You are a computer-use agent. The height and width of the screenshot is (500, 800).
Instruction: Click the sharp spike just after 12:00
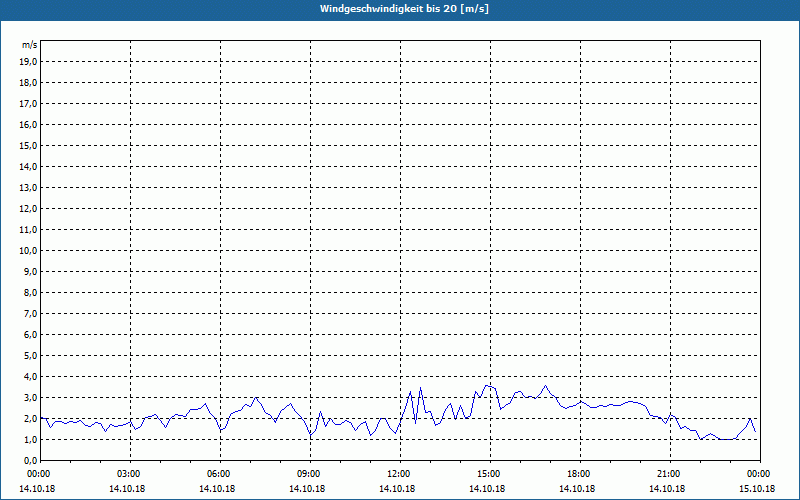click(x=421, y=388)
